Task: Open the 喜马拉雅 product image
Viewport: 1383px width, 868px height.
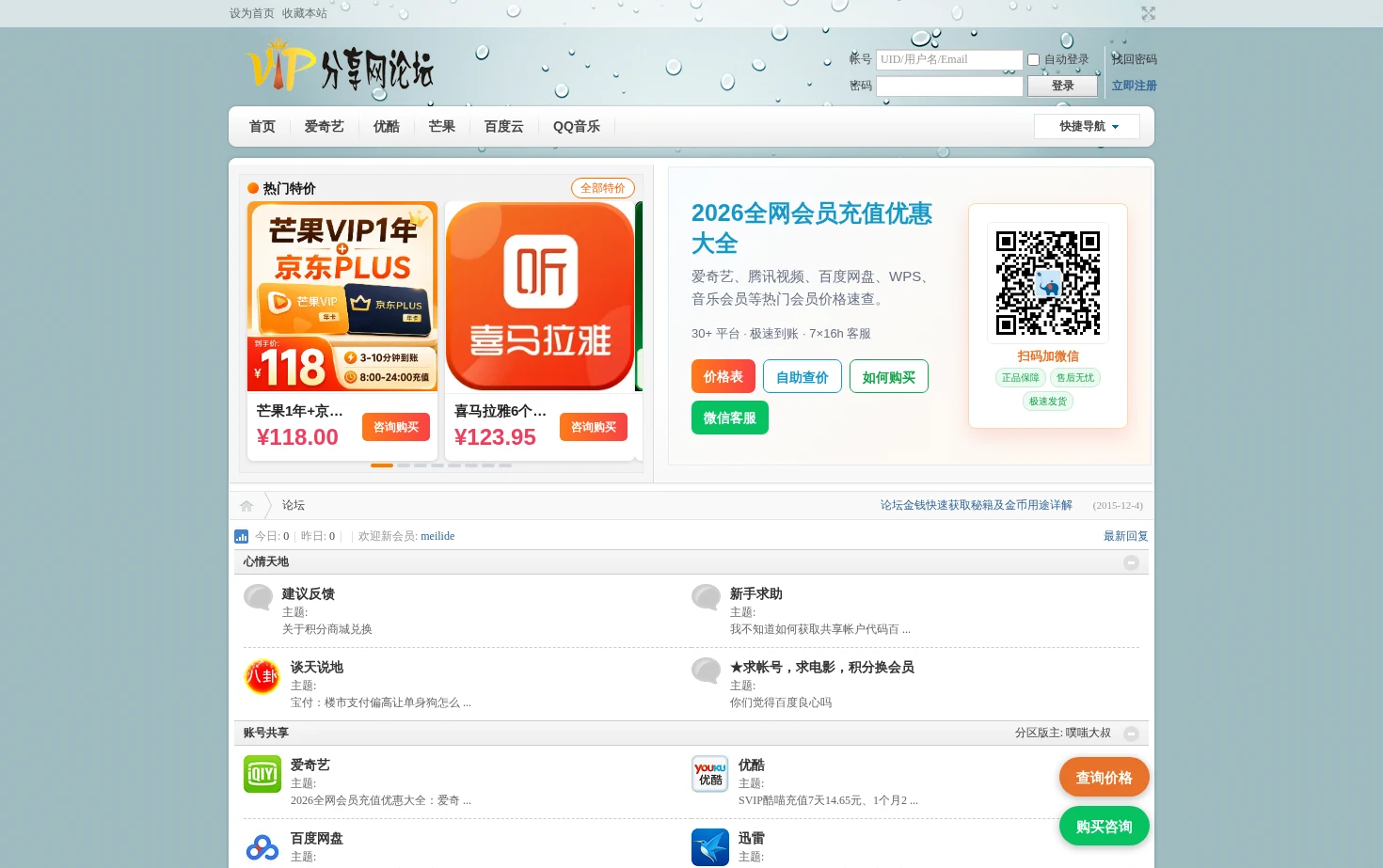Action: tap(539, 296)
